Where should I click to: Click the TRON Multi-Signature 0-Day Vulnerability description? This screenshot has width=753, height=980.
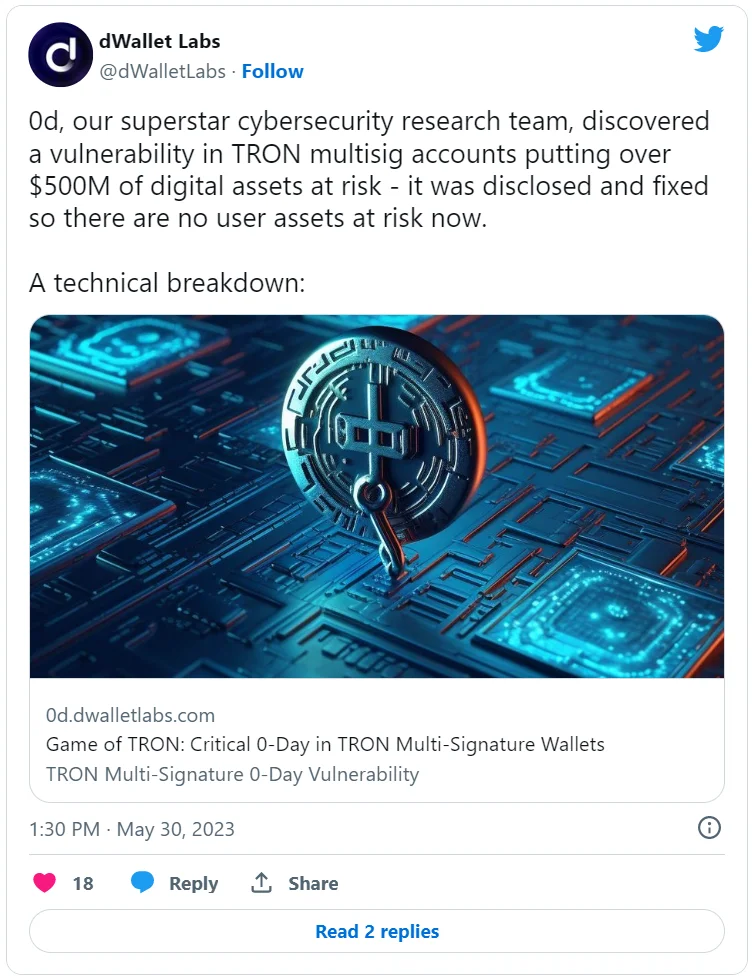coord(232,774)
